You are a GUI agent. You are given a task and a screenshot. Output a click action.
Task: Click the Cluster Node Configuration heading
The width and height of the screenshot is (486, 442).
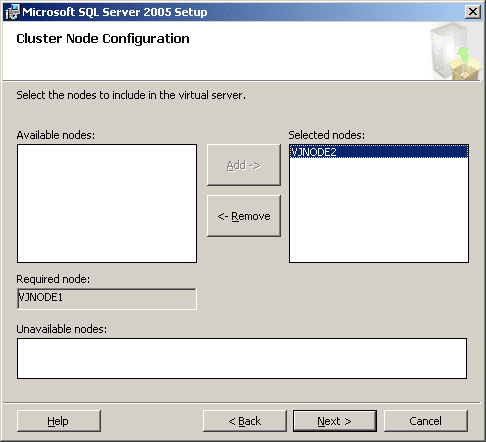[x=103, y=39]
